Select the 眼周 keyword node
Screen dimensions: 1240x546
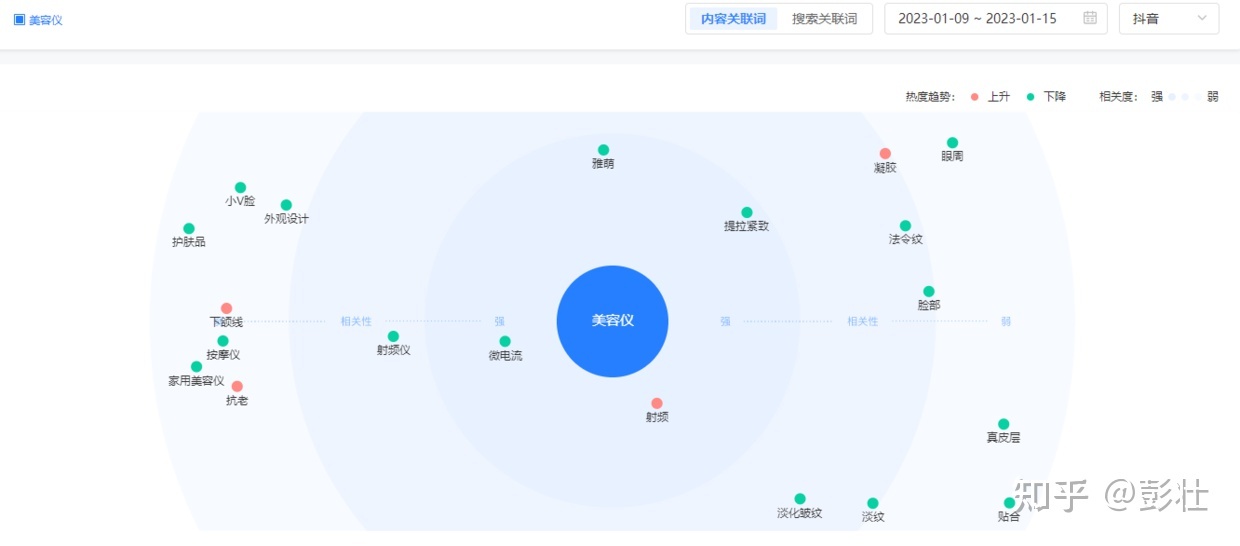pyautogui.click(x=952, y=143)
